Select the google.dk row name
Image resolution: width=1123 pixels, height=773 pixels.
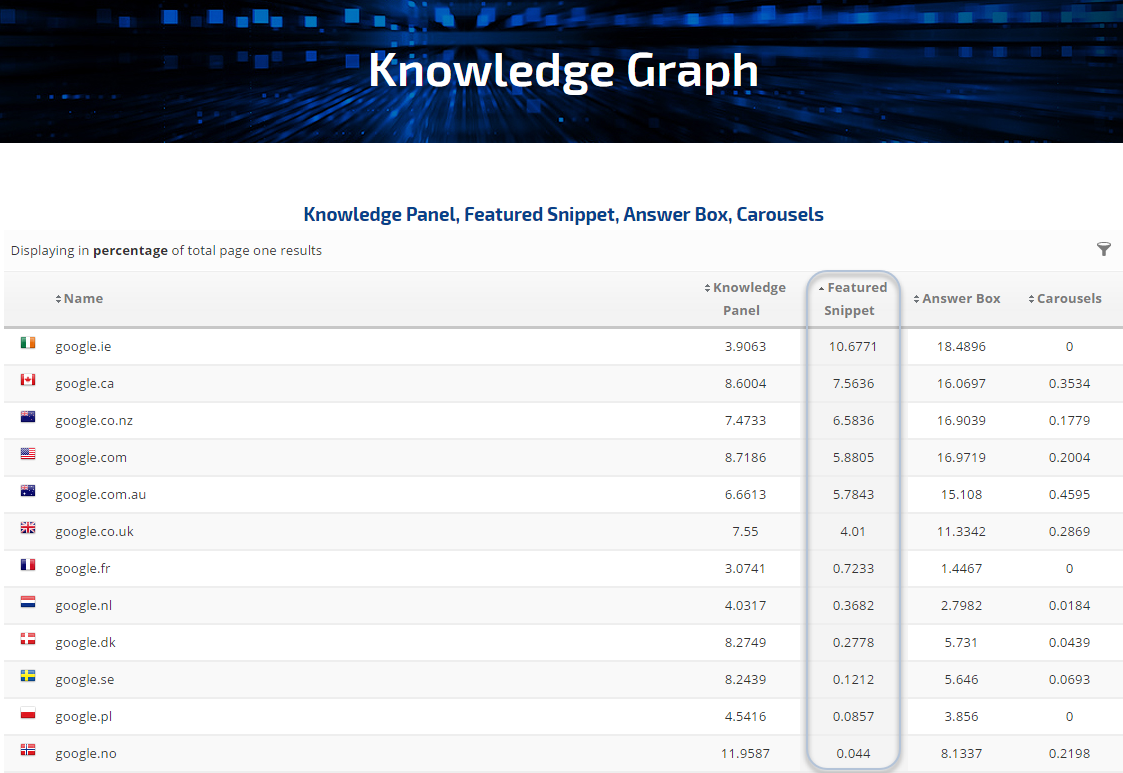pos(85,643)
